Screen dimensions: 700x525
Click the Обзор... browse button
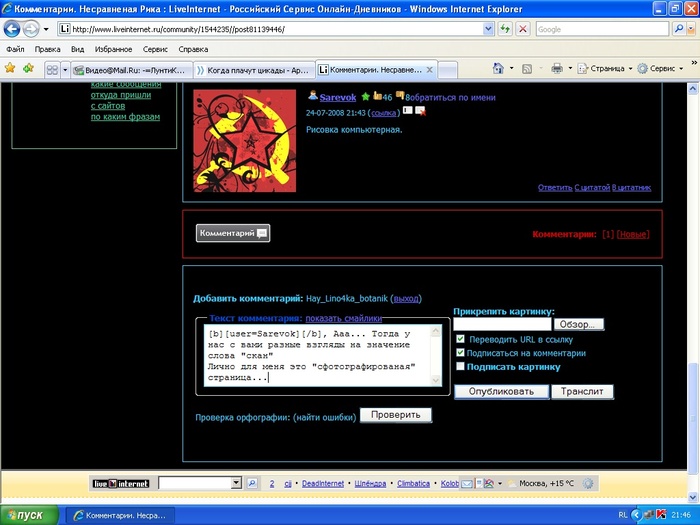tap(579, 324)
